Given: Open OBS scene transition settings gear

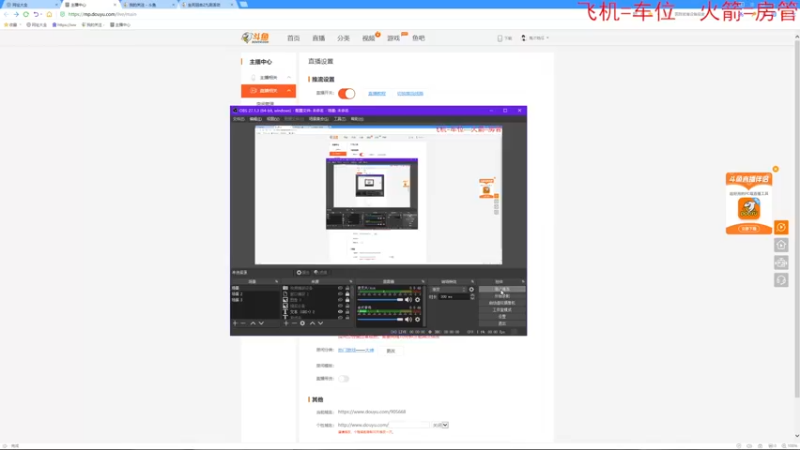Looking at the screenshot, I should (471, 289).
